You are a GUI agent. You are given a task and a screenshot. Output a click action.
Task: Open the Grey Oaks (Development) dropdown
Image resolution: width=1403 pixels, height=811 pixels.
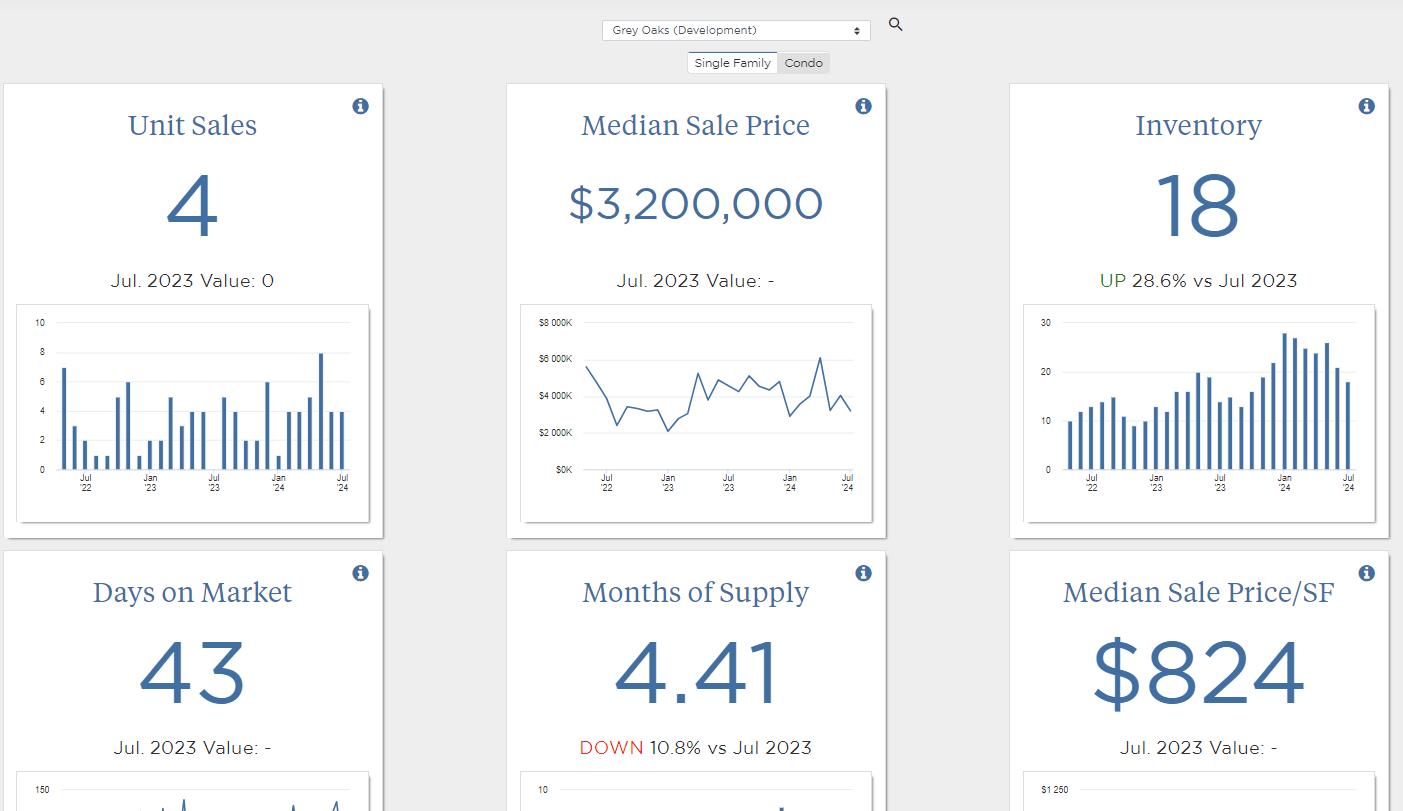[736, 31]
